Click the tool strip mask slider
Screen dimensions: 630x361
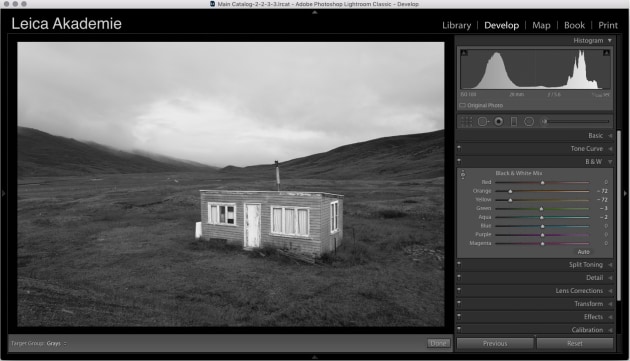[577, 121]
